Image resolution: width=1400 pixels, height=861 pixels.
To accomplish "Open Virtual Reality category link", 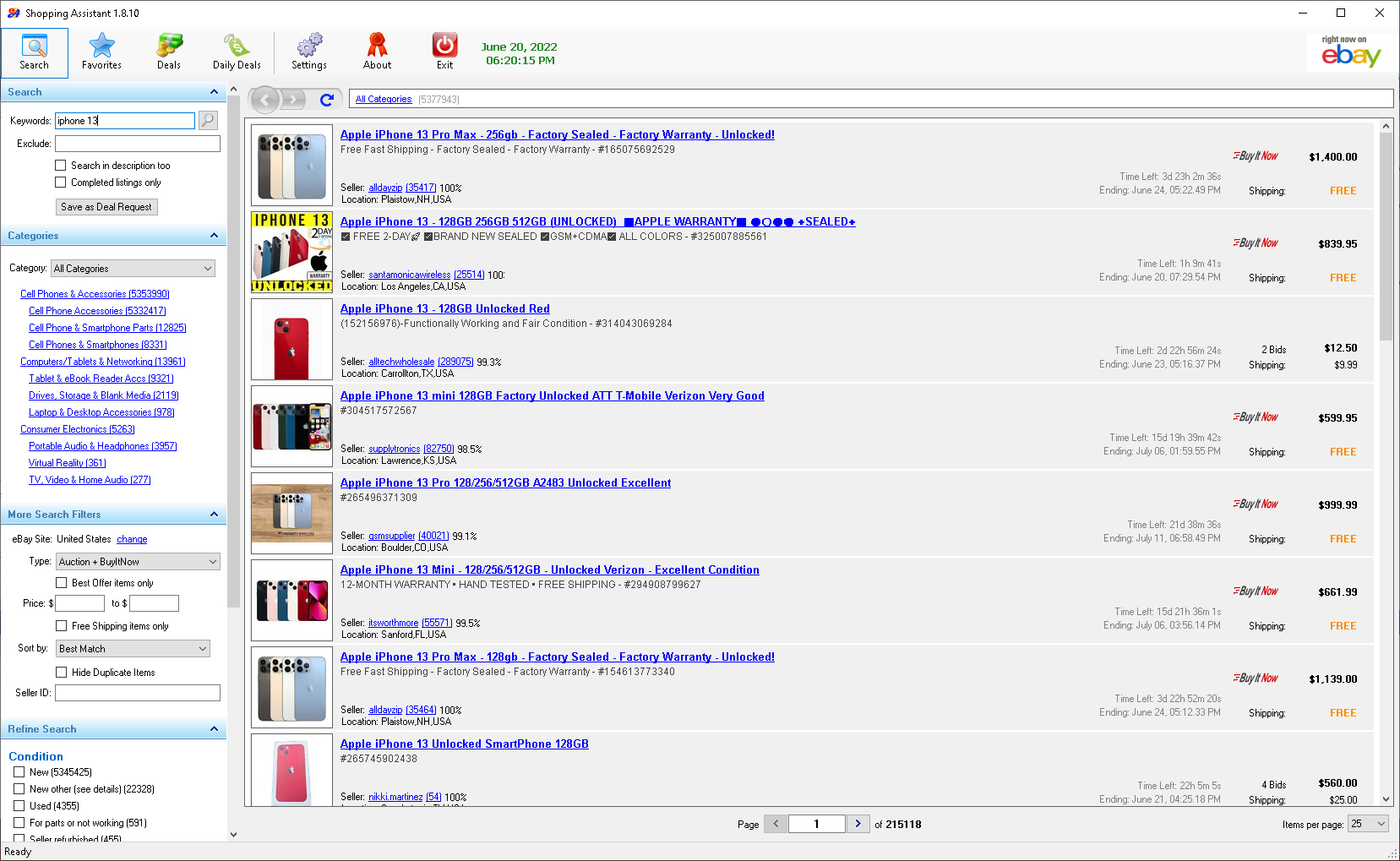I will tap(68, 463).
